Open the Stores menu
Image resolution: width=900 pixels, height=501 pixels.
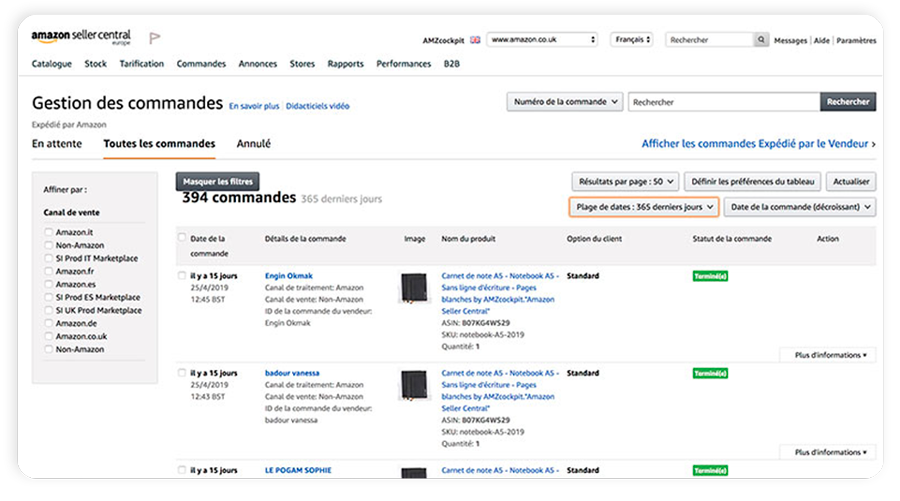302,64
